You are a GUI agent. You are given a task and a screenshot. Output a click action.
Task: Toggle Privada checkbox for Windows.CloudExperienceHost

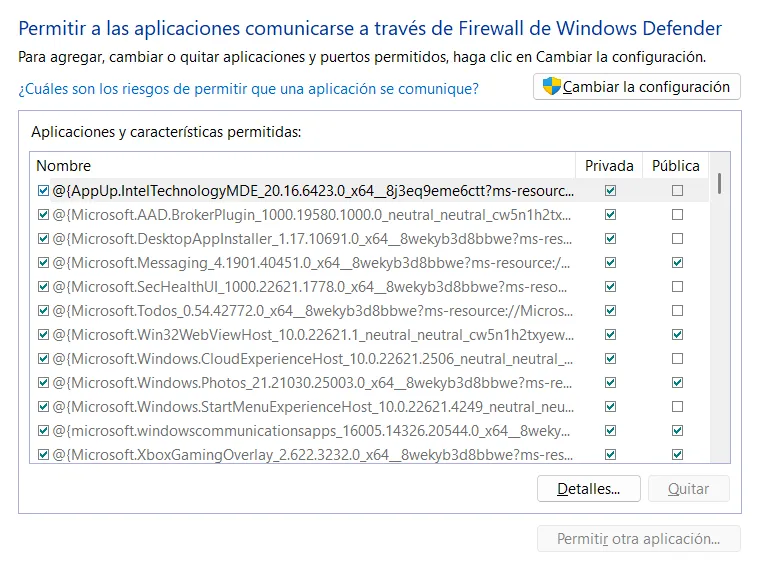tap(610, 358)
